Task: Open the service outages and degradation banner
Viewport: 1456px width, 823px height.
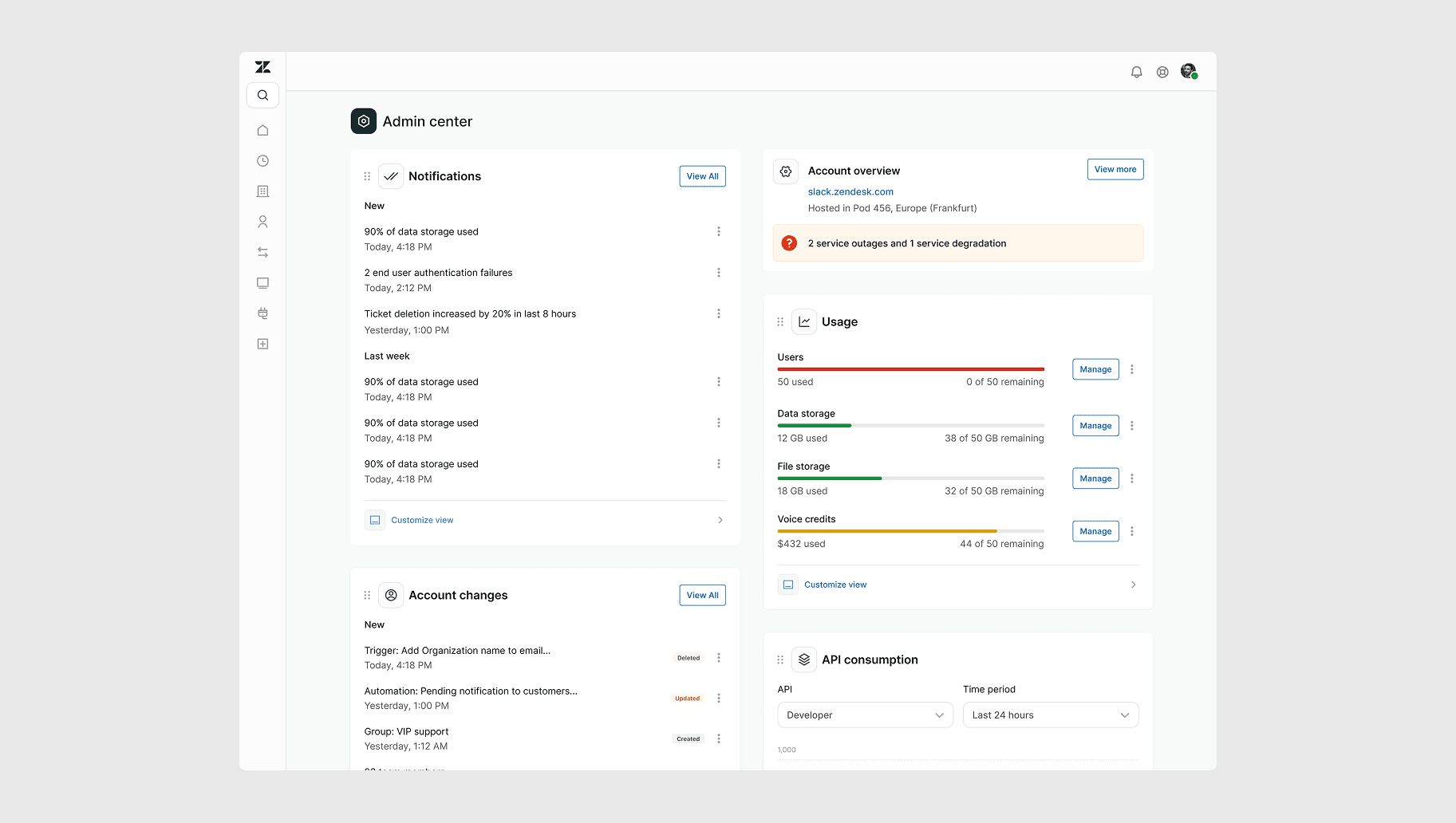Action: 958,243
